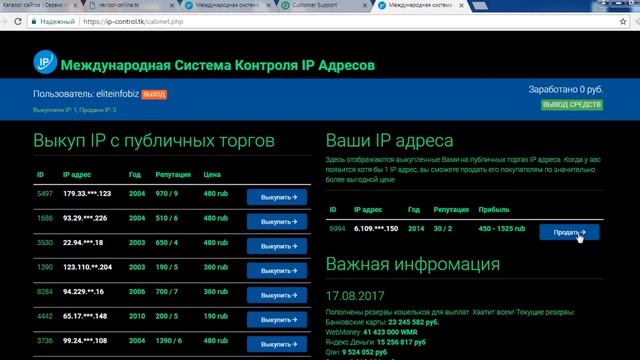Click the Прибыль column header
This screenshot has width=640, height=360.
[x=494, y=210]
